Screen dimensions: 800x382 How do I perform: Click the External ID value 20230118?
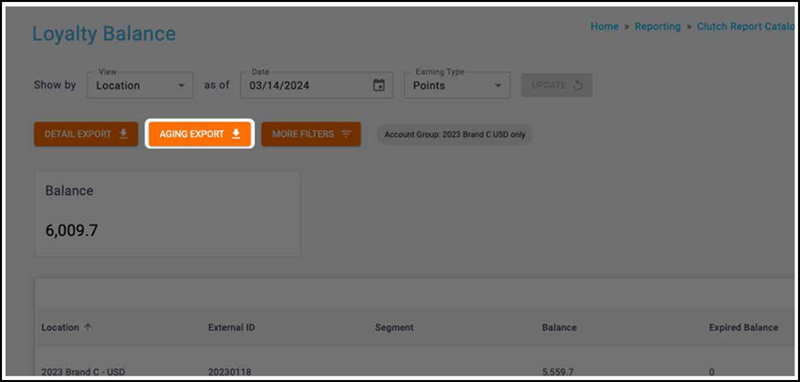pos(230,372)
